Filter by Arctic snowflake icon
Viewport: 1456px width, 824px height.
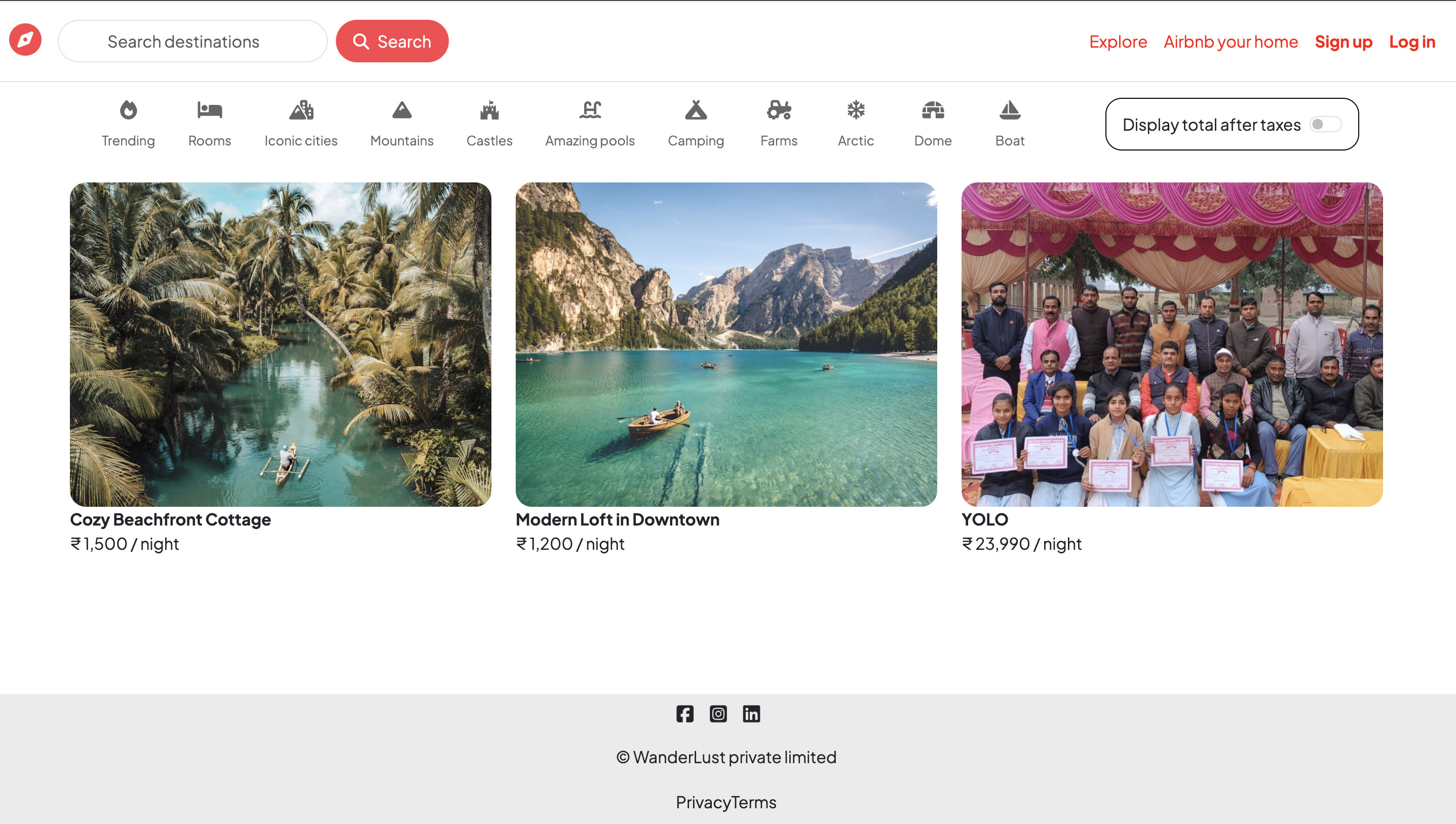click(856, 110)
